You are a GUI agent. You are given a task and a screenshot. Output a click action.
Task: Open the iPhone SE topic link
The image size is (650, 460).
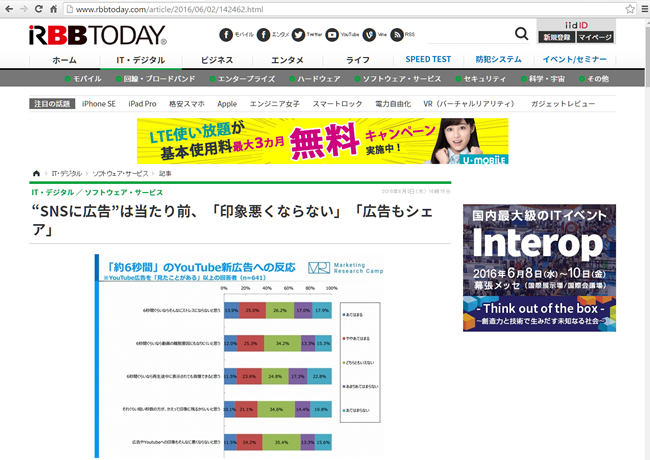[99, 103]
